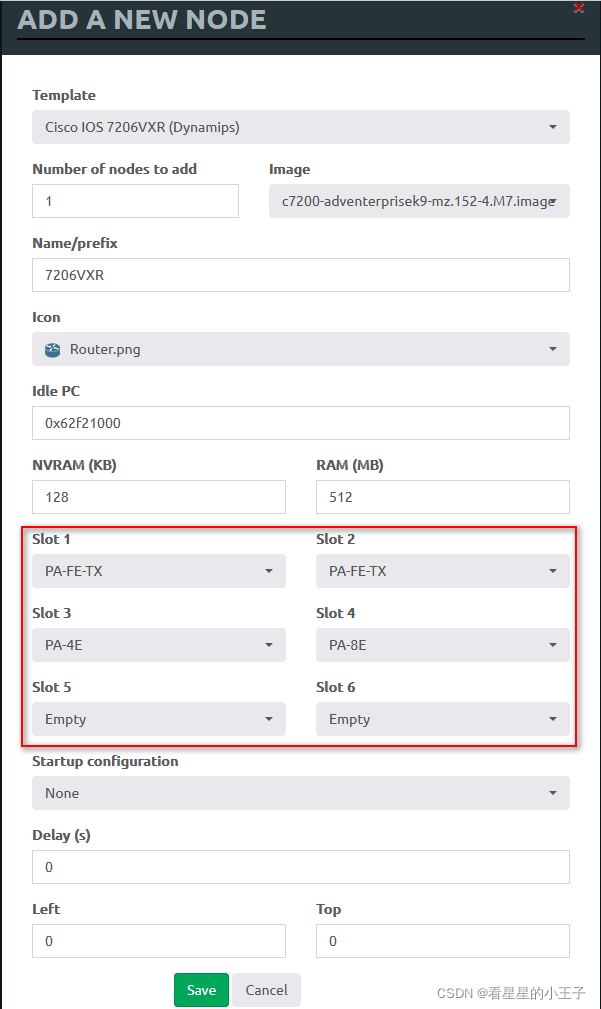Open Slot 1 adapter dropdown
The width and height of the screenshot is (601, 1009).
pos(159,571)
